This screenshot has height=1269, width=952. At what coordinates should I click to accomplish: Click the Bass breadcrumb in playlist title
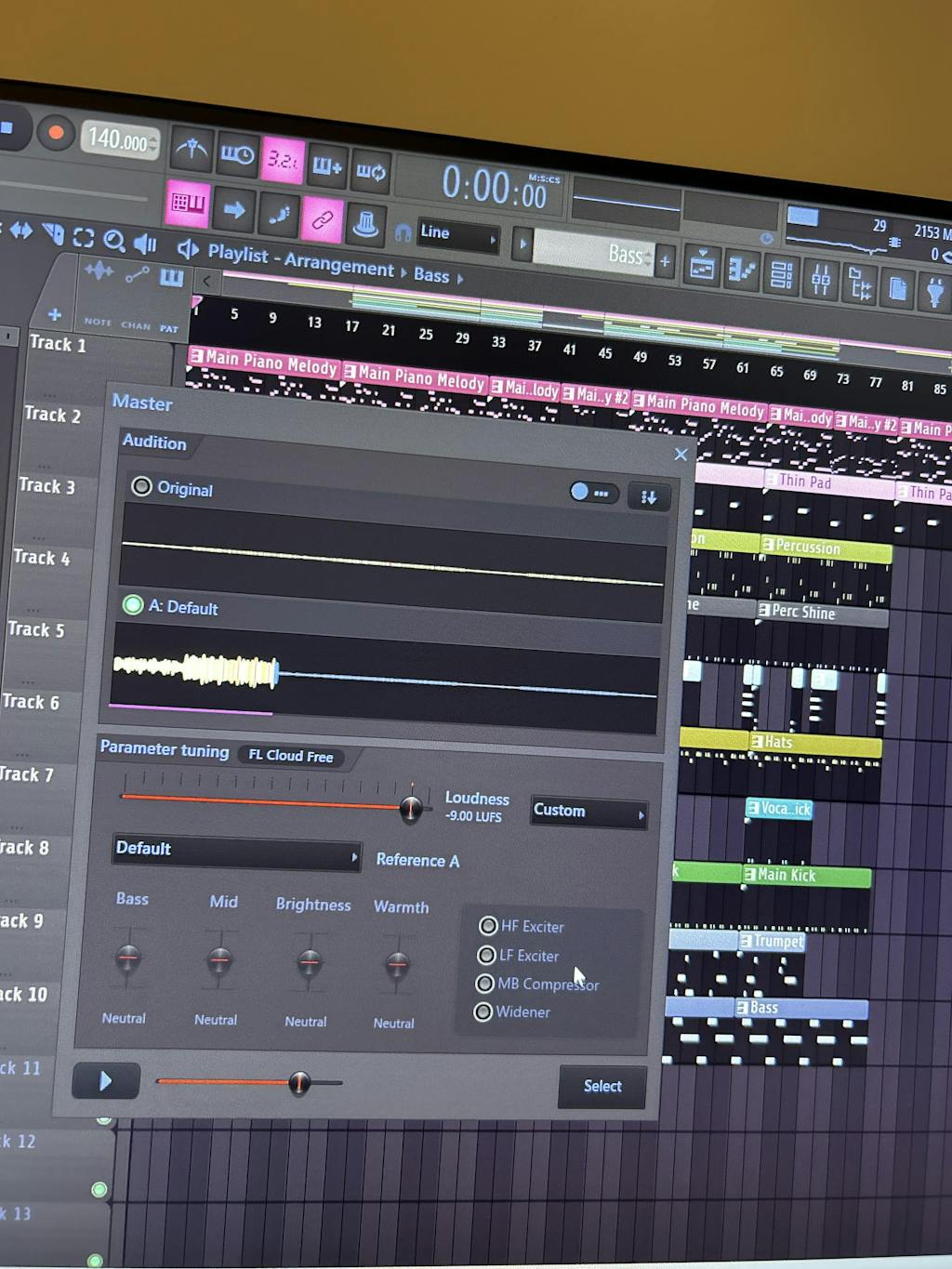click(431, 275)
